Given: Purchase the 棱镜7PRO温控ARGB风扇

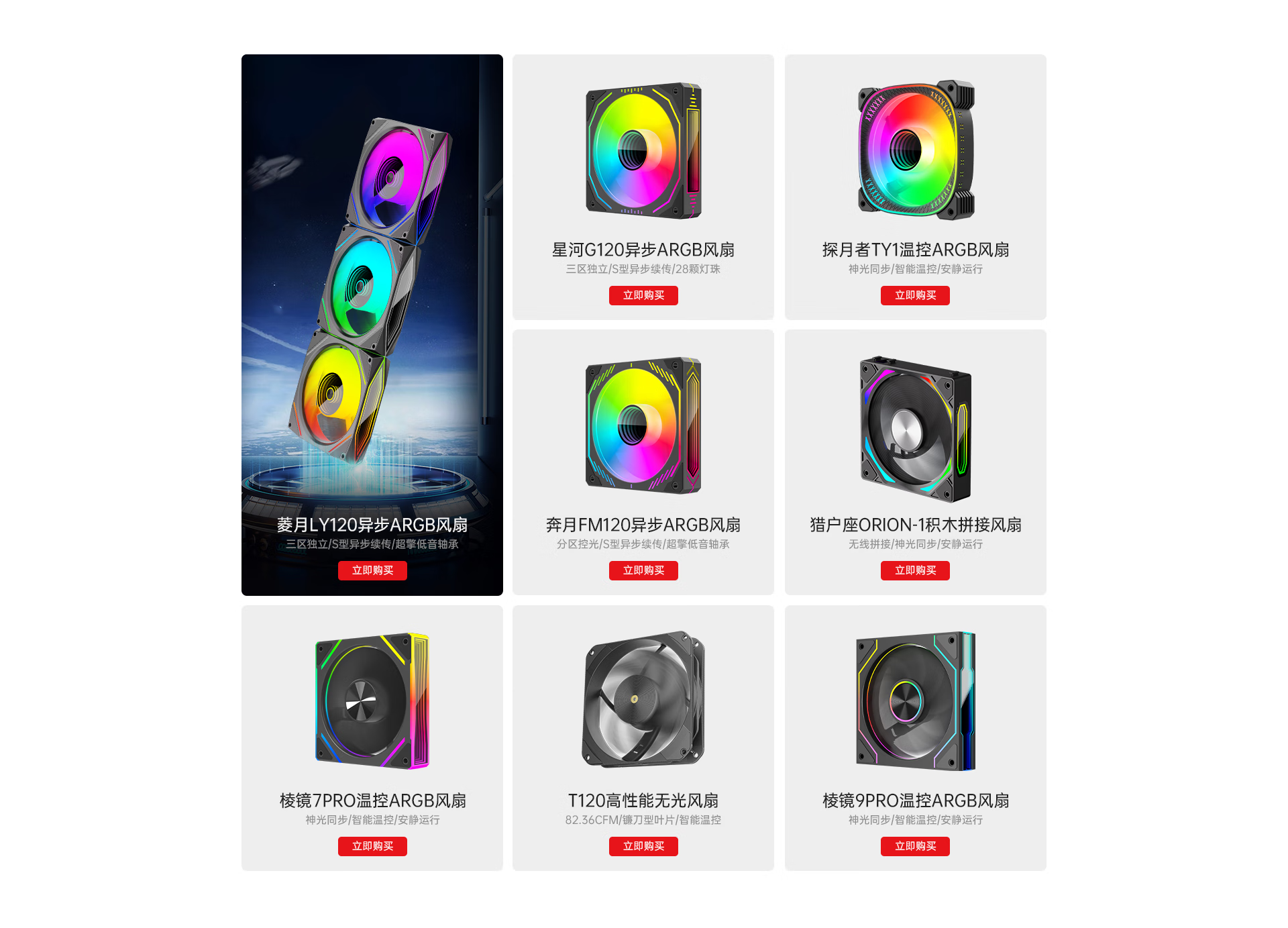Looking at the screenshot, I should 372,846.
